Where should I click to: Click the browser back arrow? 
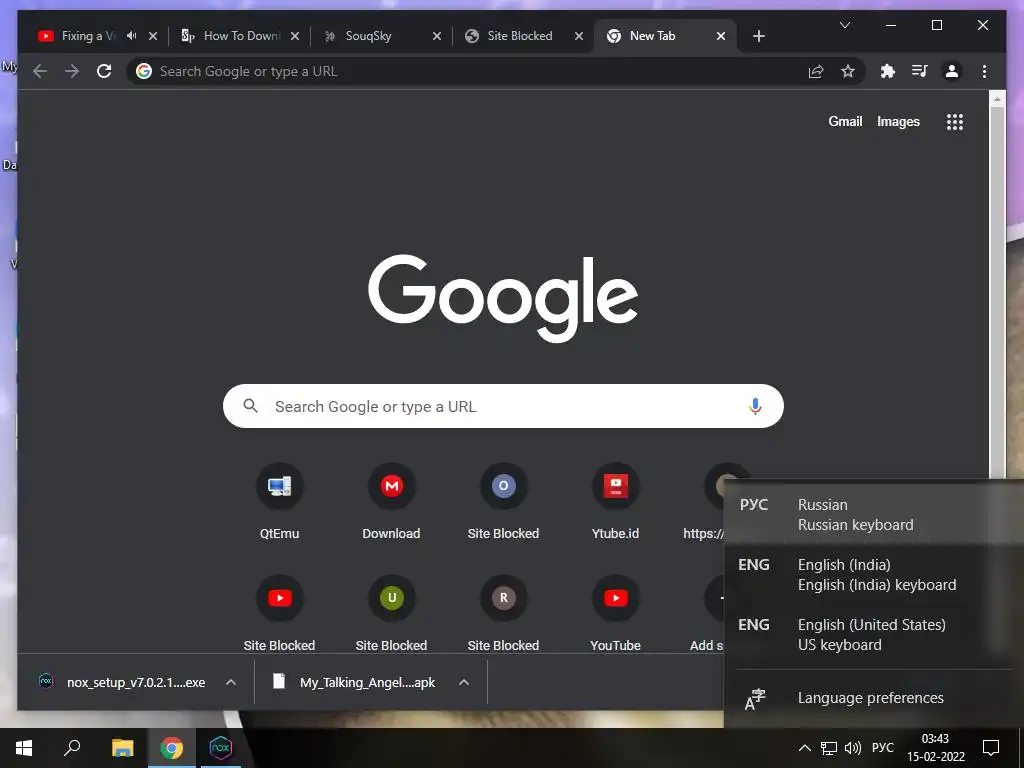(x=40, y=71)
